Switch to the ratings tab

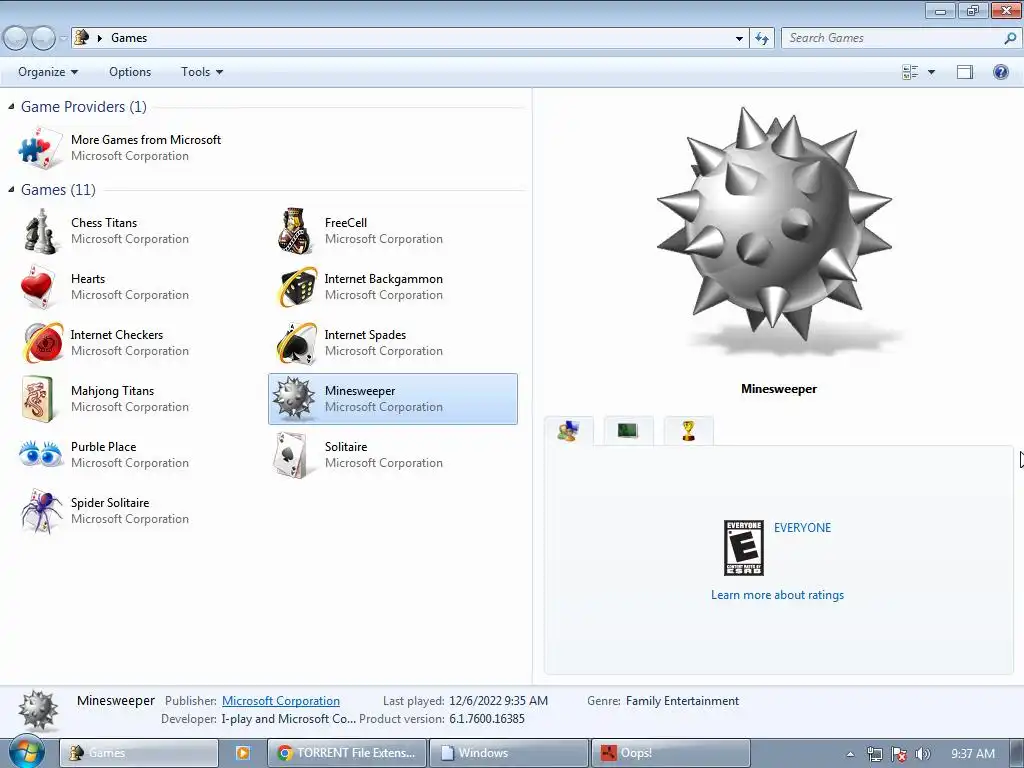[569, 431]
